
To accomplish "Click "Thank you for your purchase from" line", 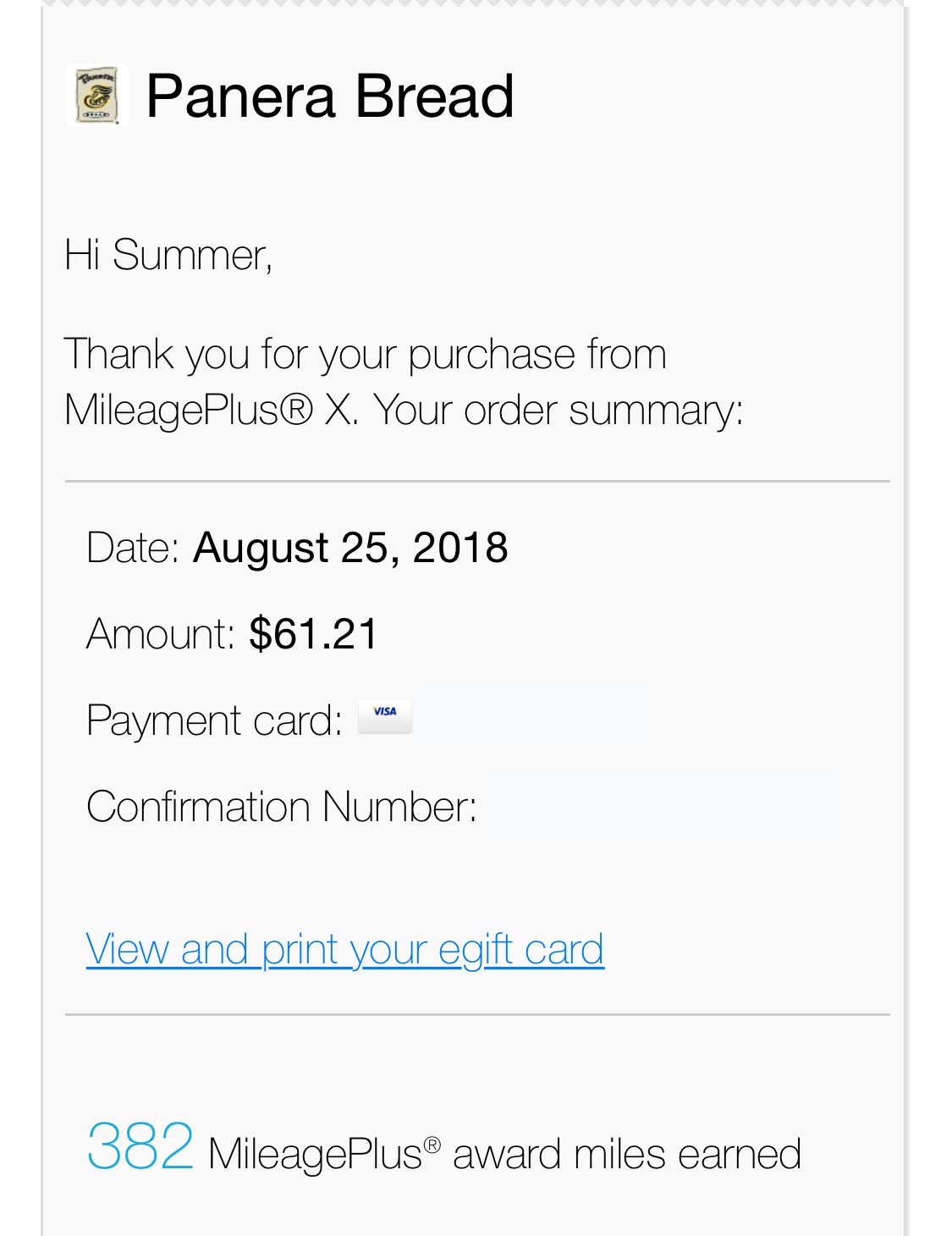I will point(366,354).
